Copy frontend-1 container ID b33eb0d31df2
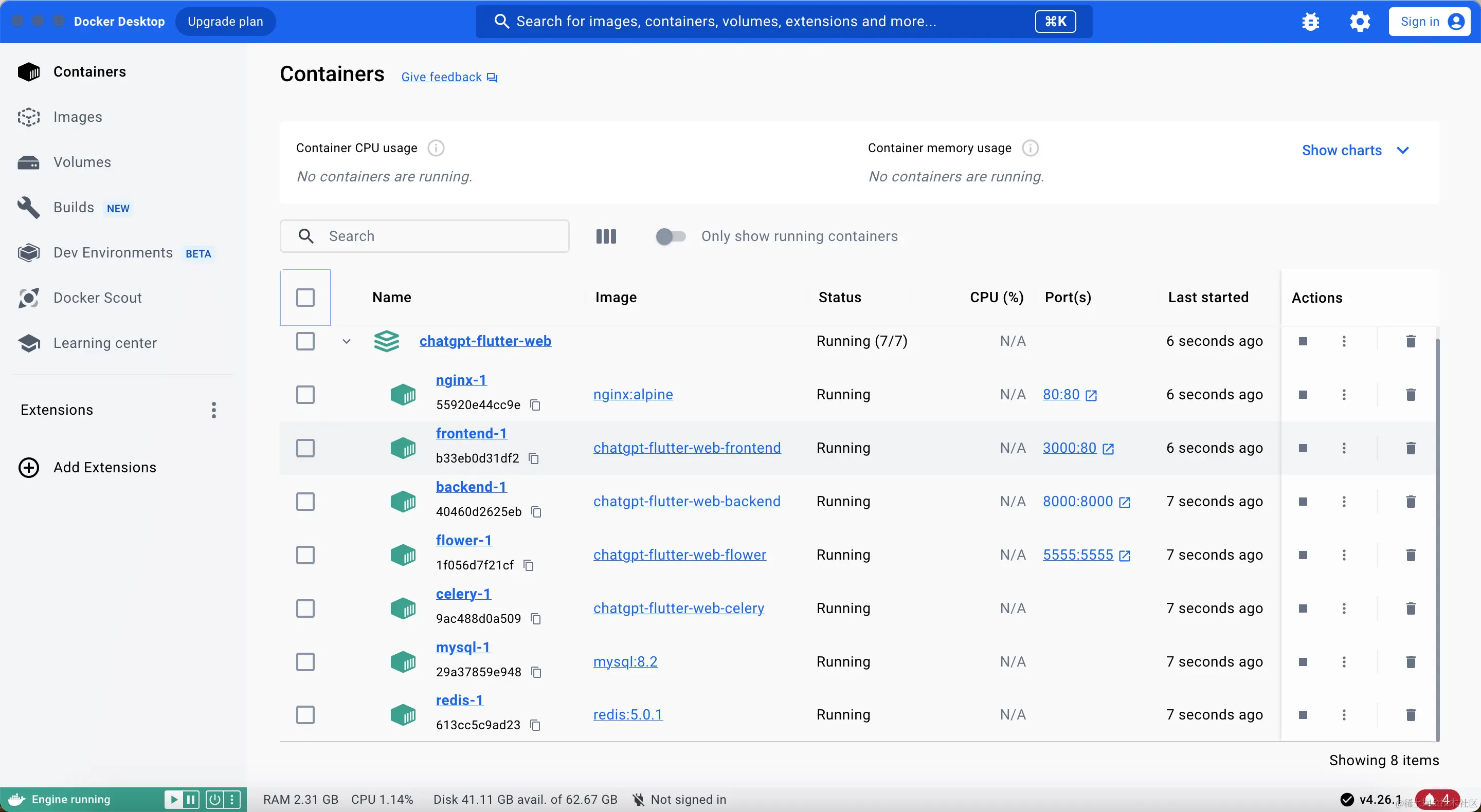Viewport: 1481px width, 812px height. click(534, 458)
